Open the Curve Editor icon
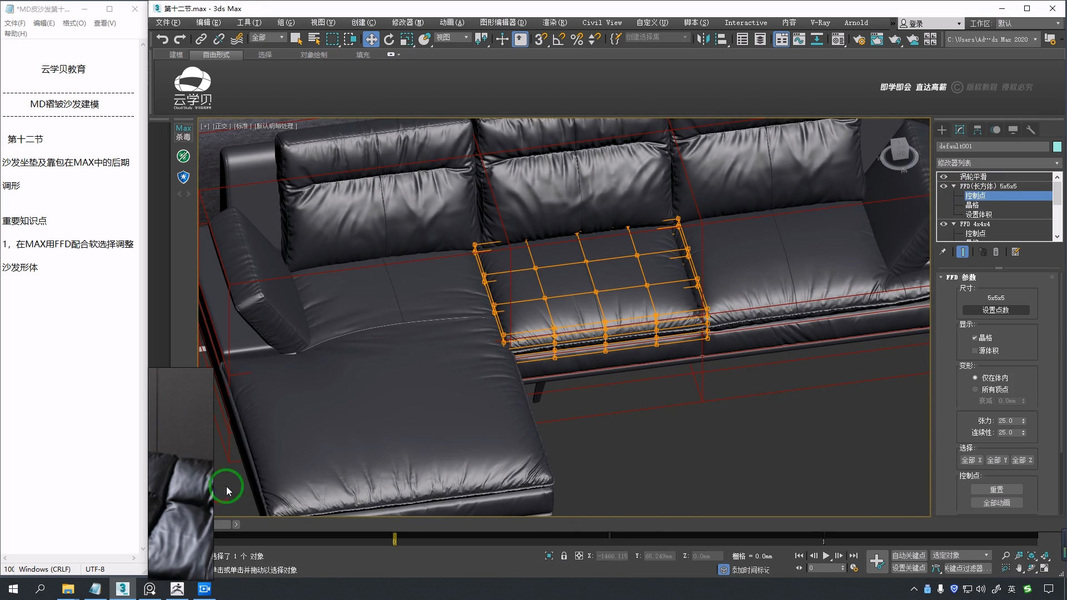 point(799,39)
